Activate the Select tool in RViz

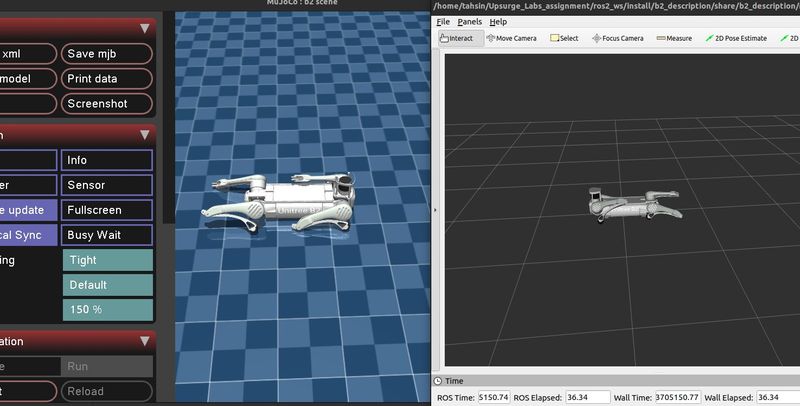coord(564,38)
